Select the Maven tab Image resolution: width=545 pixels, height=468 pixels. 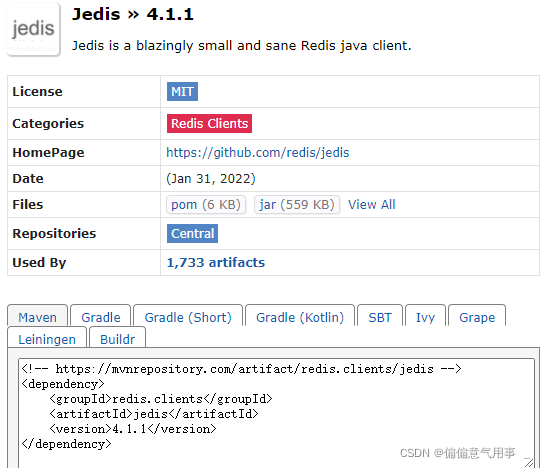click(x=38, y=316)
